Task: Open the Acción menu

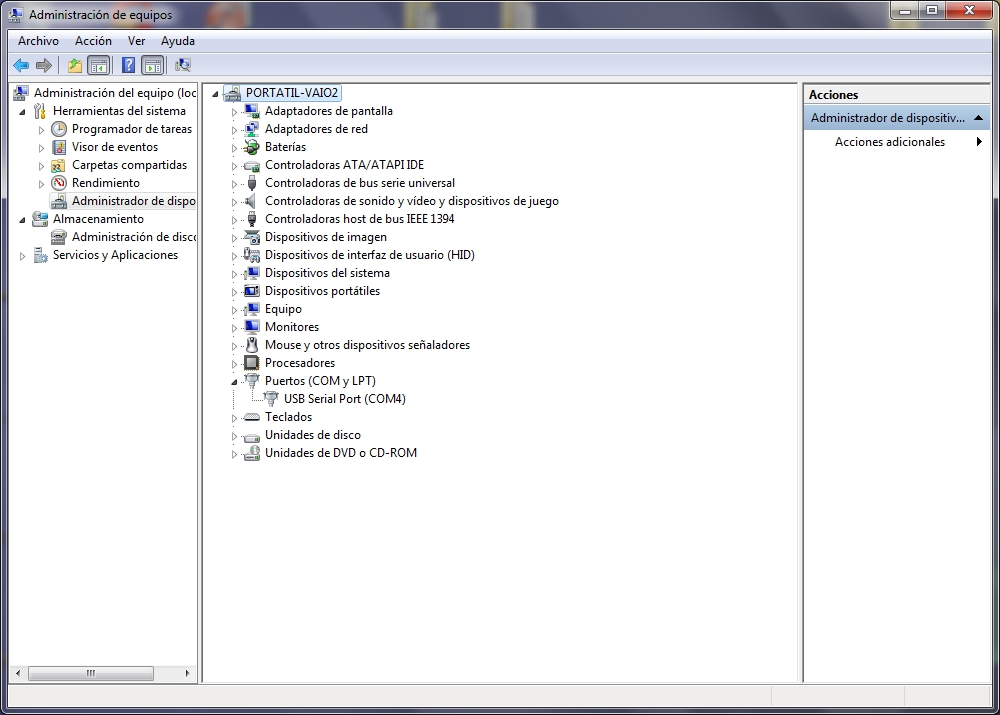Action: (x=93, y=41)
